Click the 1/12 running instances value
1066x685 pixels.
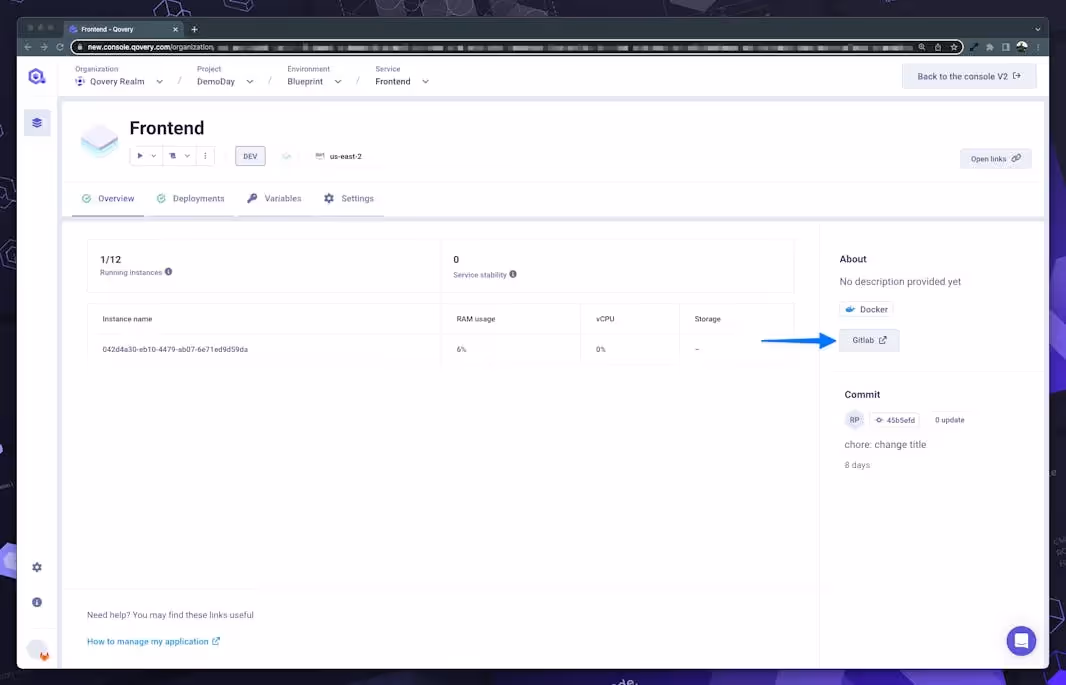click(x=110, y=259)
